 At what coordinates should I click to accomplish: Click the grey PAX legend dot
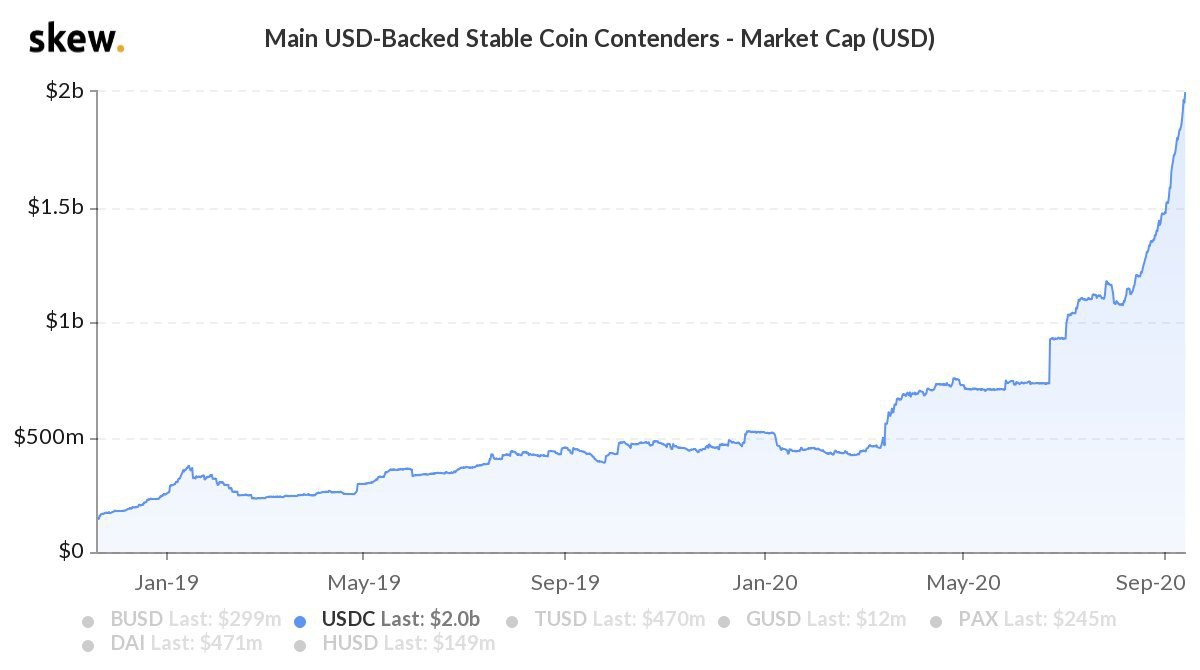point(937,621)
